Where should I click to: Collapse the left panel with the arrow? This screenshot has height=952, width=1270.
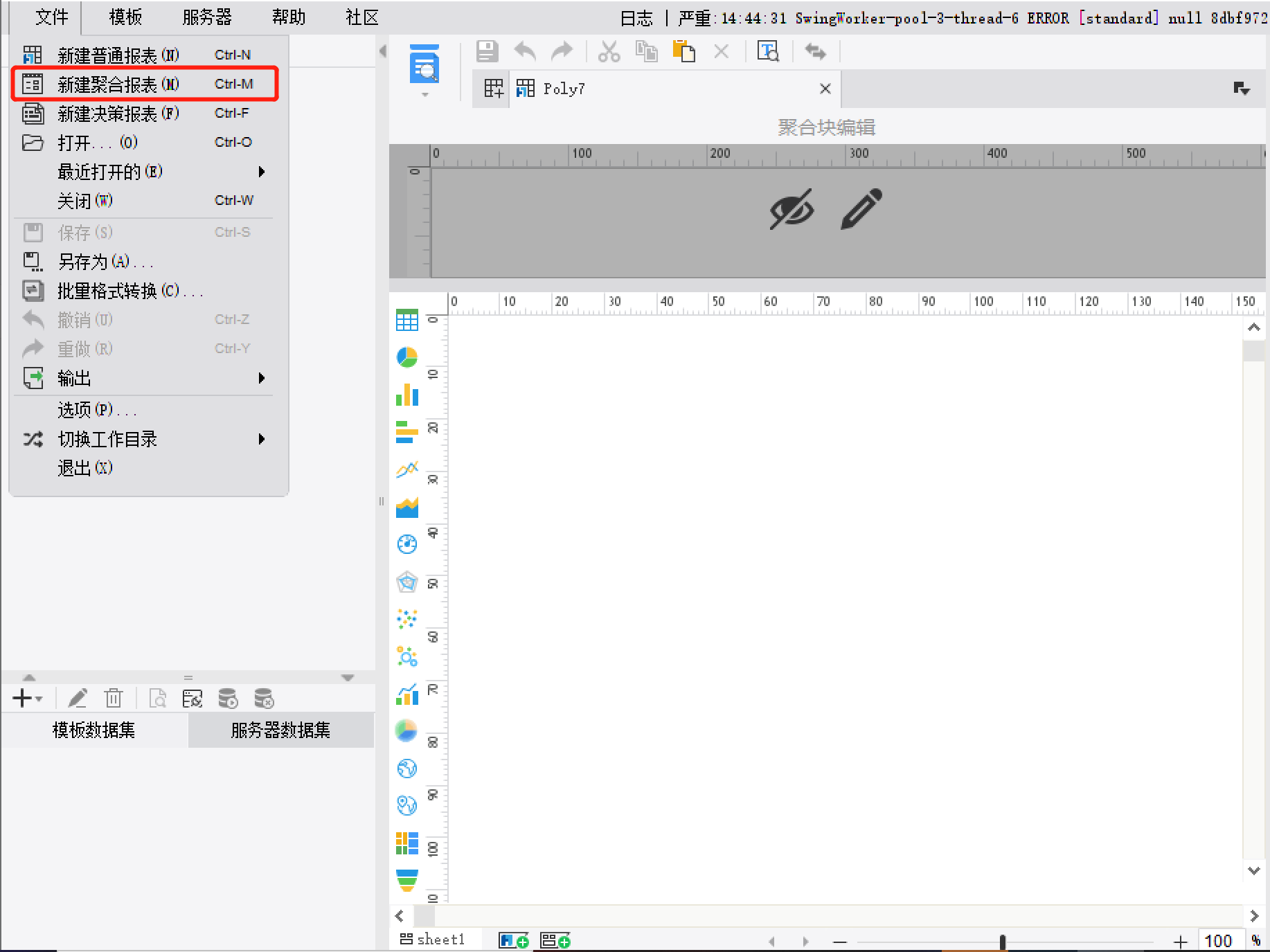click(383, 51)
